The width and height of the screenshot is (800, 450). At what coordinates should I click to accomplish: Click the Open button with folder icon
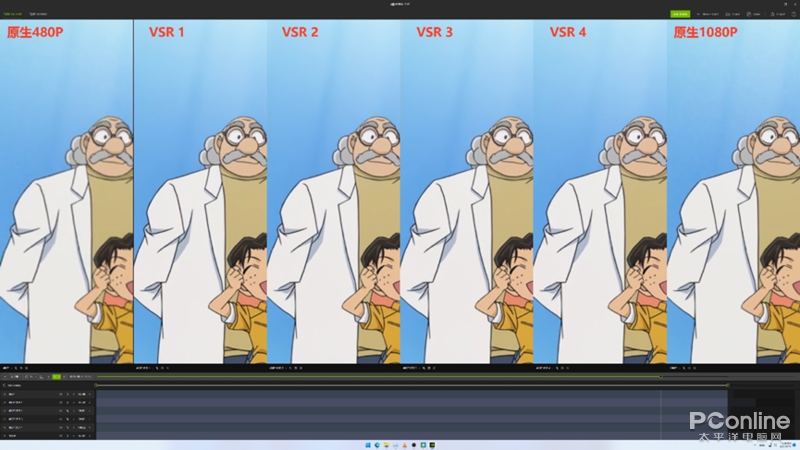tap(733, 14)
